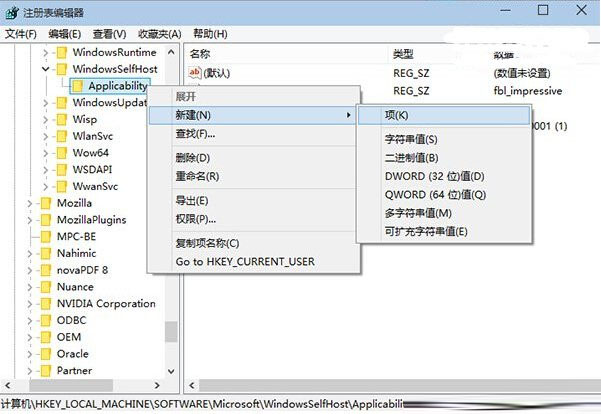Image resolution: width=601 pixels, height=414 pixels.
Task: Click the Mozilla folder icon
Action: coord(45,202)
